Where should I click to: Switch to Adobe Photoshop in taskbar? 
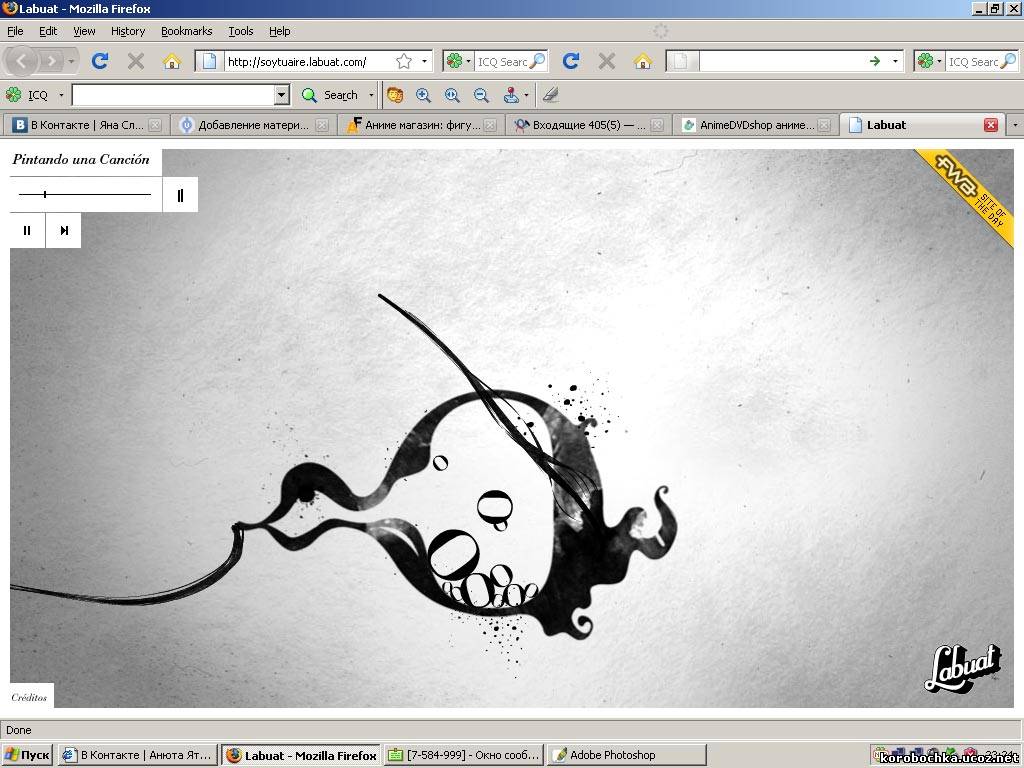[626, 755]
